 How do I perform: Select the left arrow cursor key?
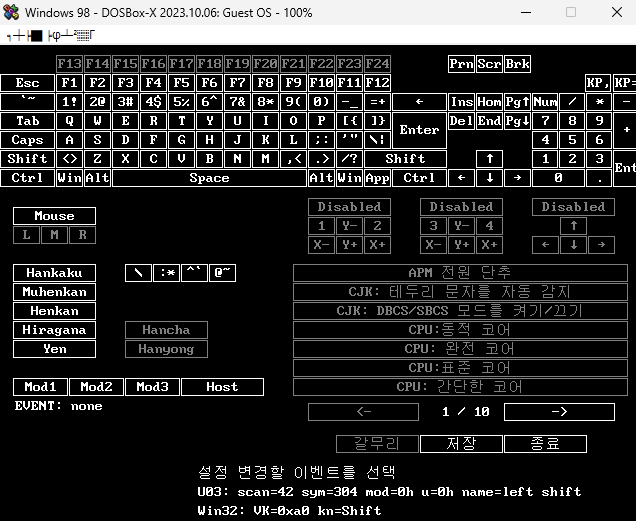(x=461, y=178)
